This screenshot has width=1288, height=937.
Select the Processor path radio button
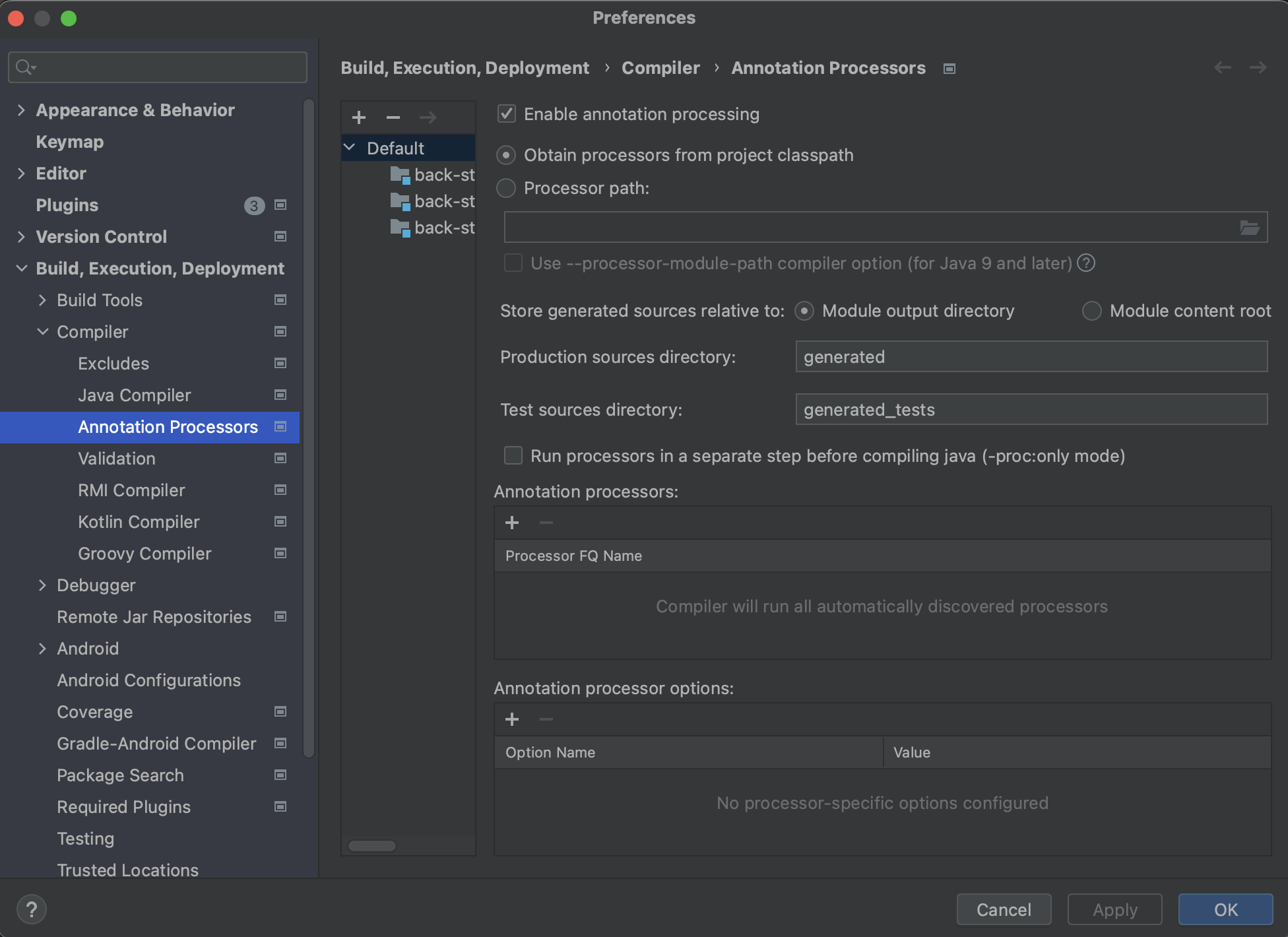506,189
